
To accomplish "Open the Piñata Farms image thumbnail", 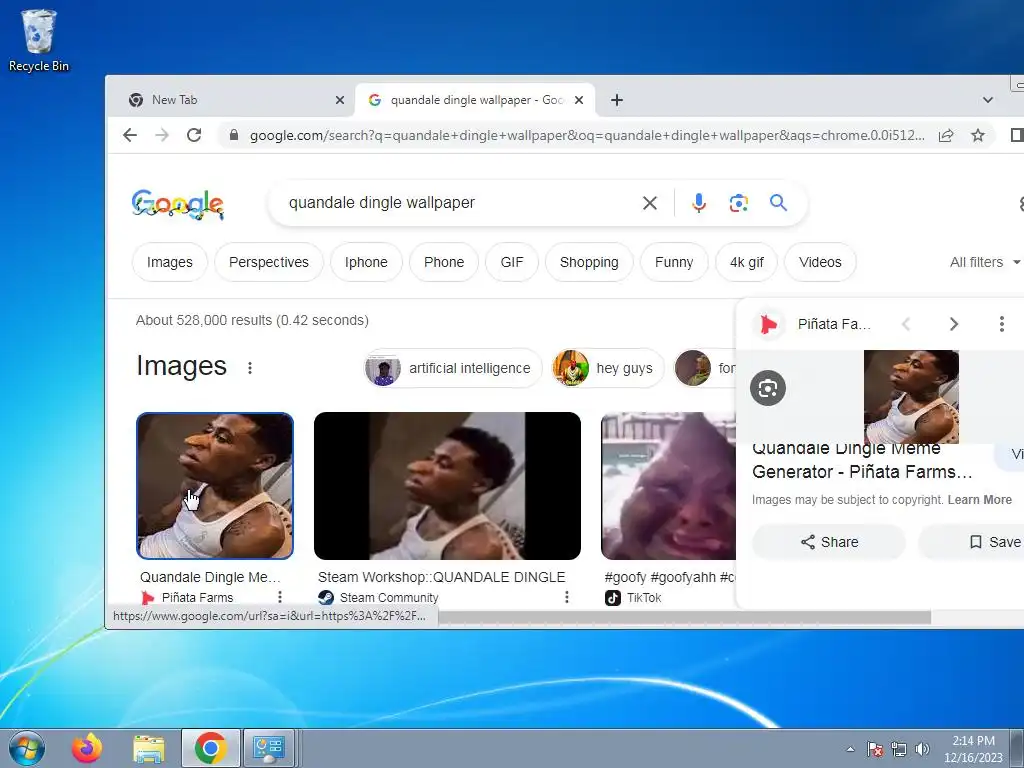I will pyautogui.click(x=215, y=486).
